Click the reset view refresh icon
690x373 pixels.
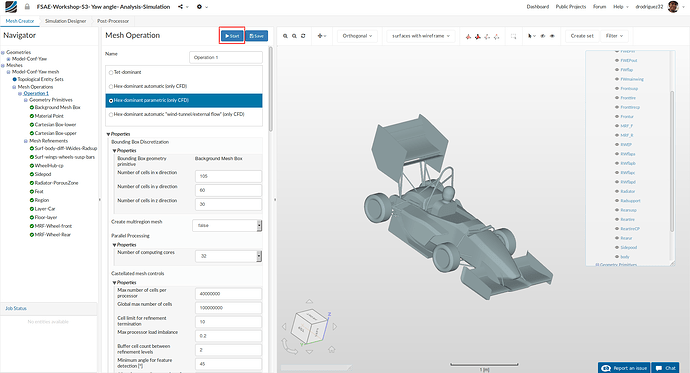click(x=303, y=36)
